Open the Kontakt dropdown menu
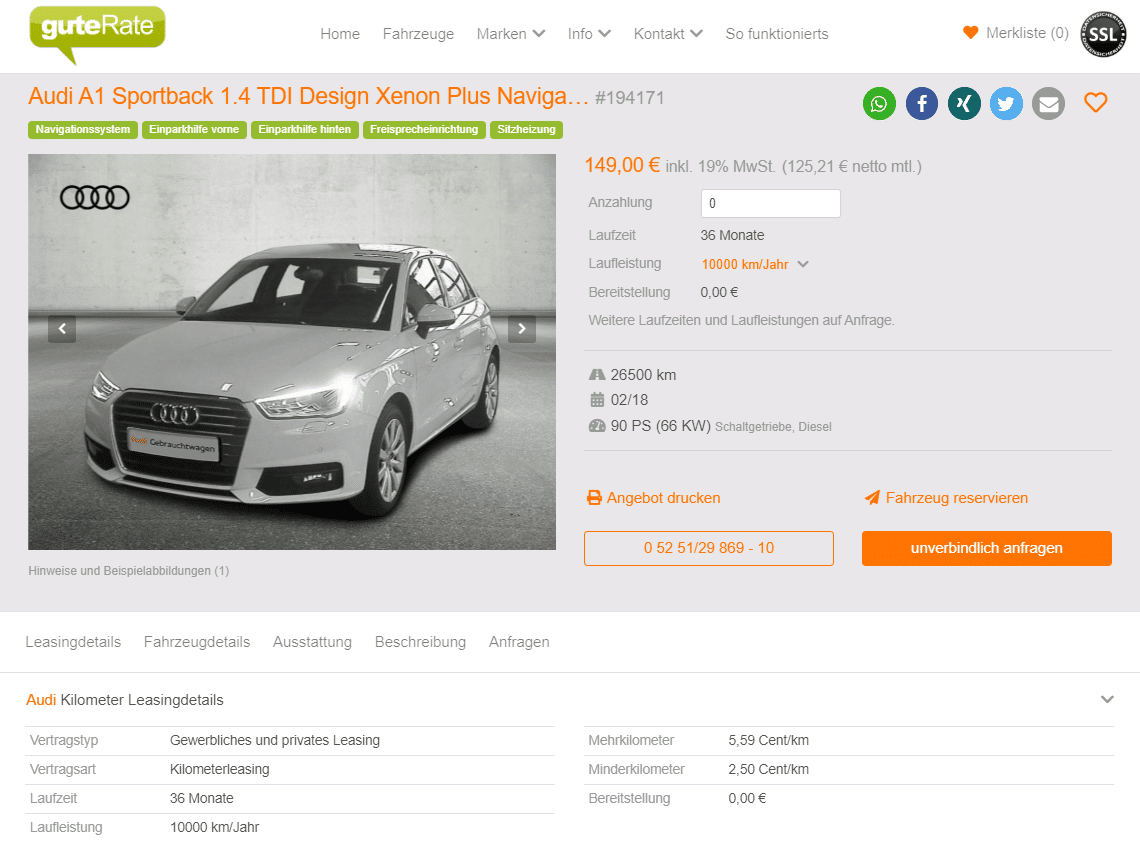1140x851 pixels. click(x=668, y=34)
